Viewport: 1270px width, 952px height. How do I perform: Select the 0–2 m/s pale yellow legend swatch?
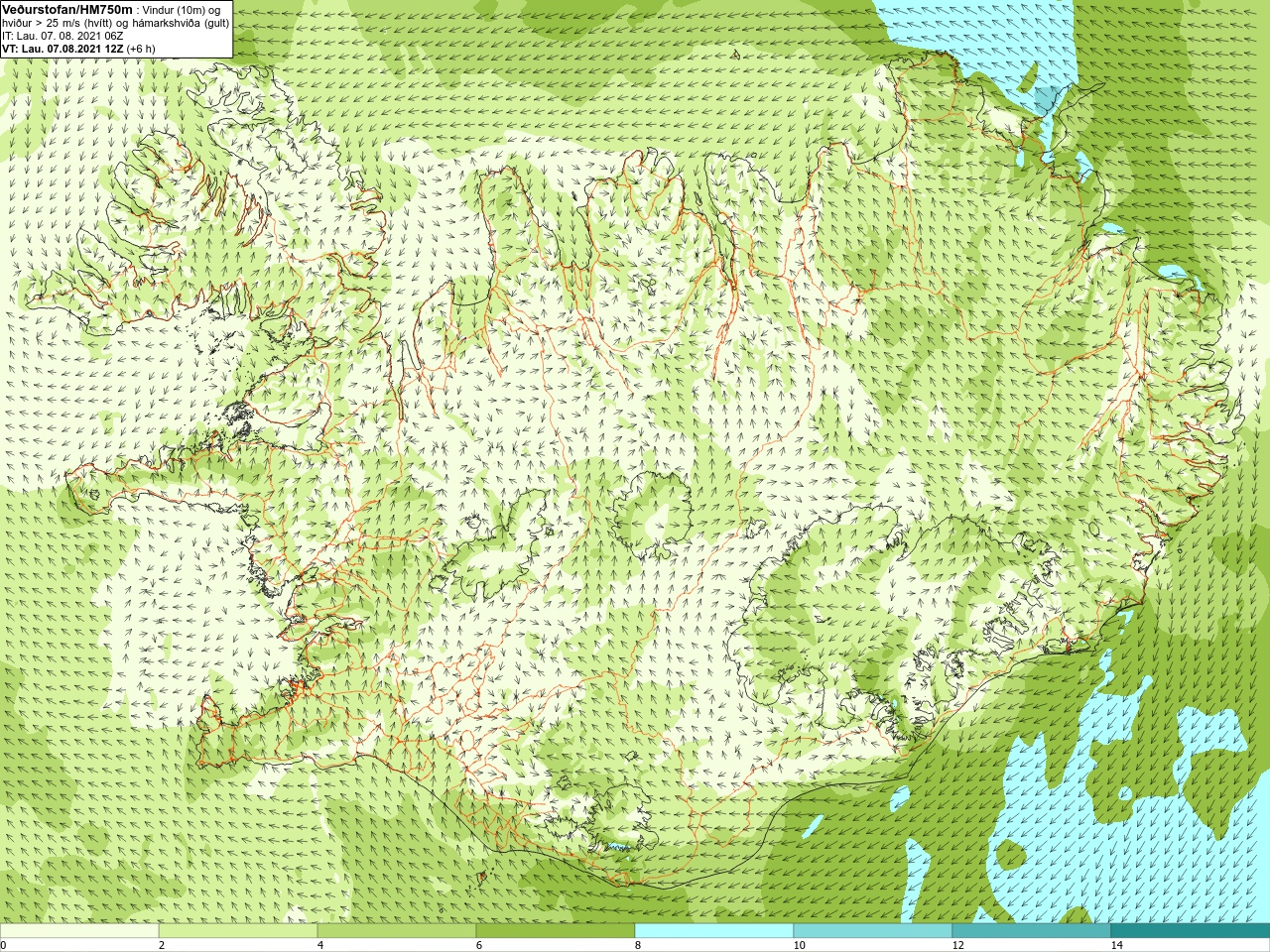(79, 931)
